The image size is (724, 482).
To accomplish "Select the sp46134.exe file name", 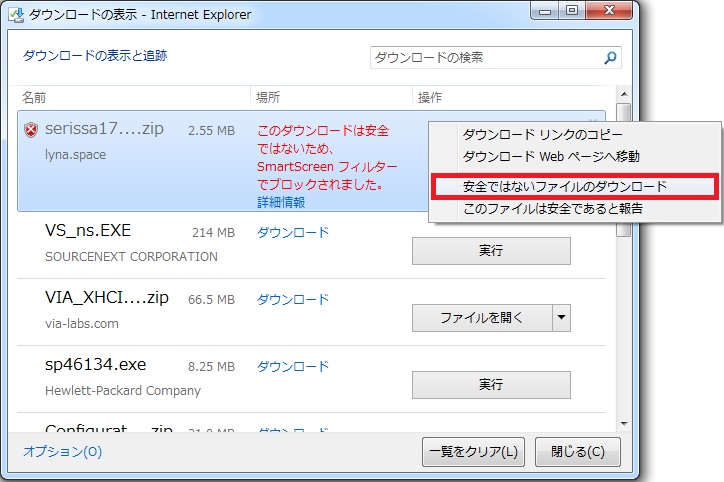I will click(96, 364).
